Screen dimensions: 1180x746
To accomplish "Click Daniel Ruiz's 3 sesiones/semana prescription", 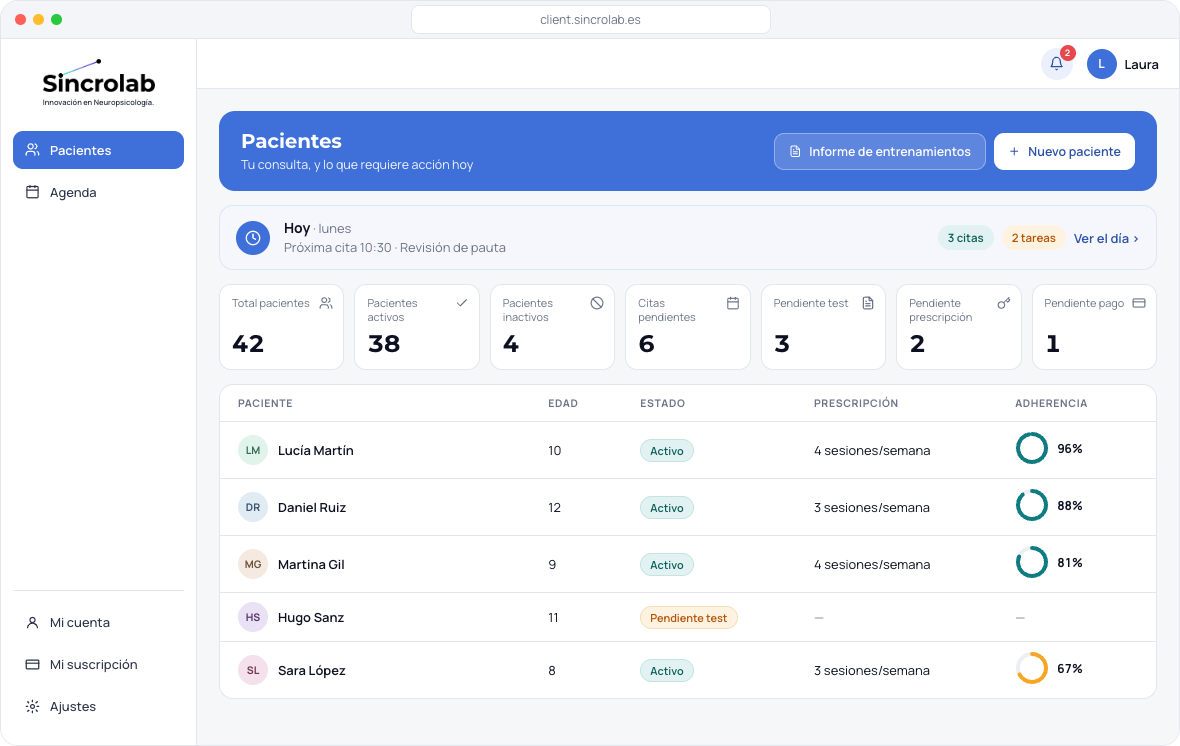I will click(871, 507).
